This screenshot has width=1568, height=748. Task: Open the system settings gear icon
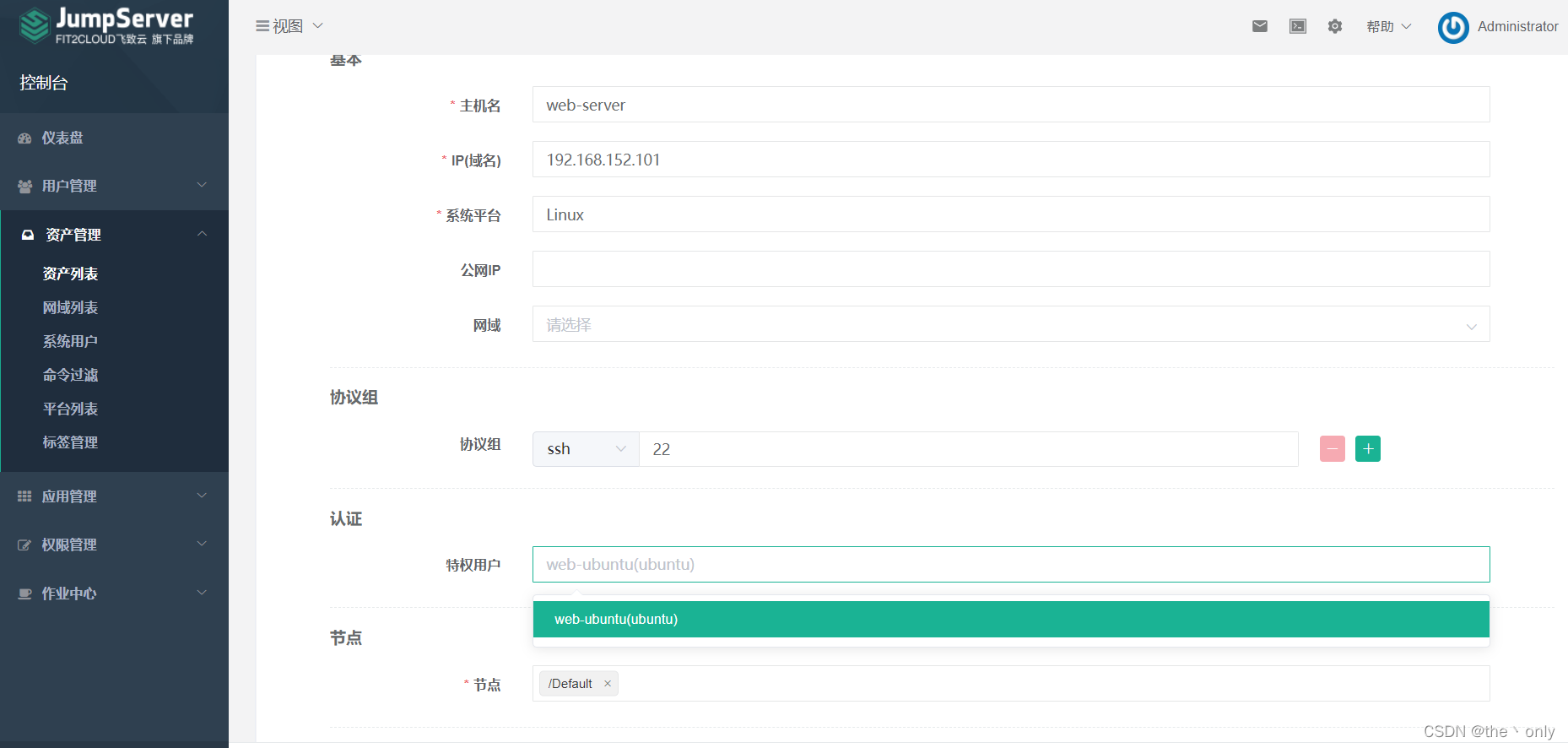pos(1335,26)
